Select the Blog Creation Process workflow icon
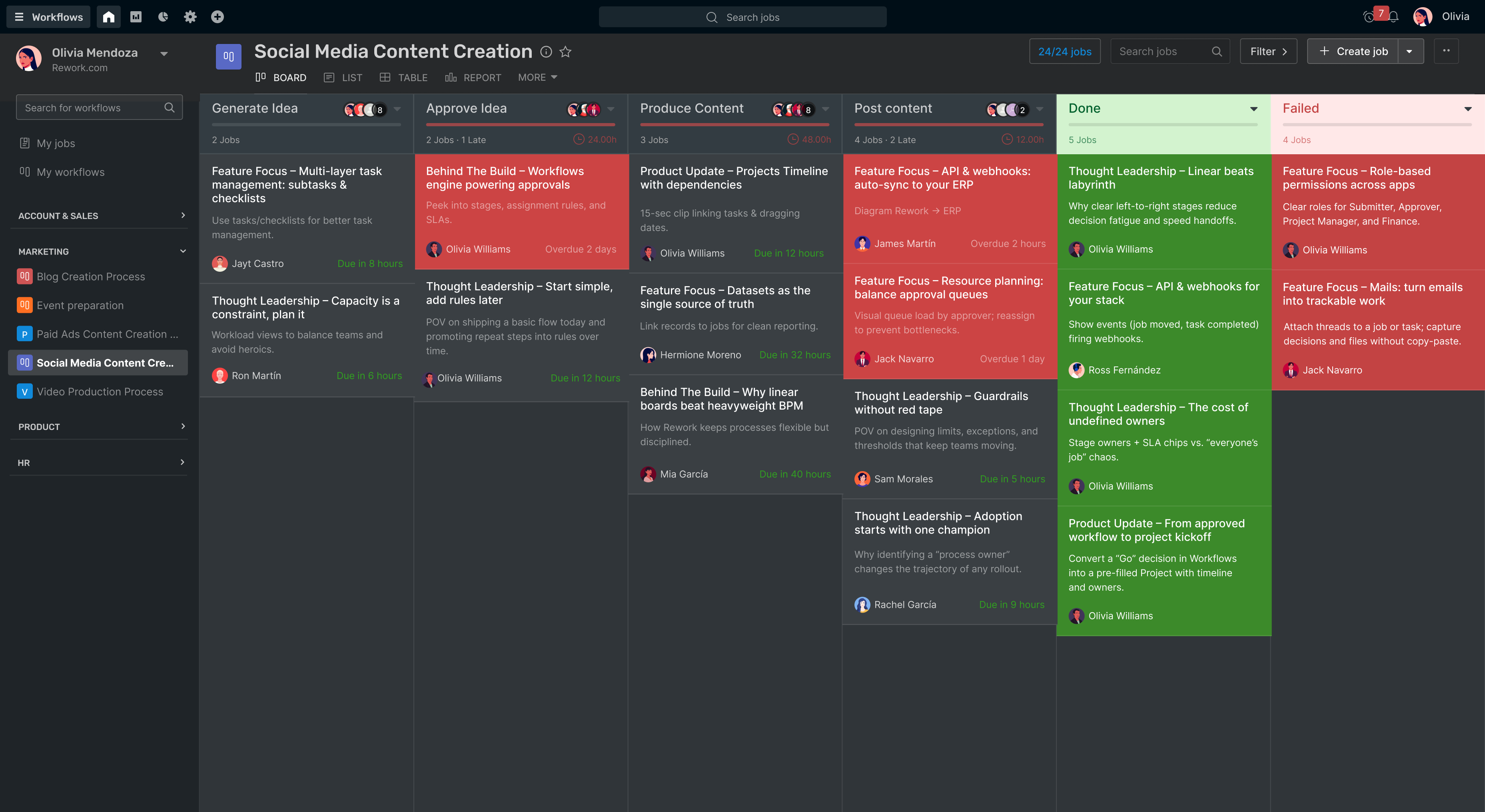The height and width of the screenshot is (812, 1485). pos(24,276)
